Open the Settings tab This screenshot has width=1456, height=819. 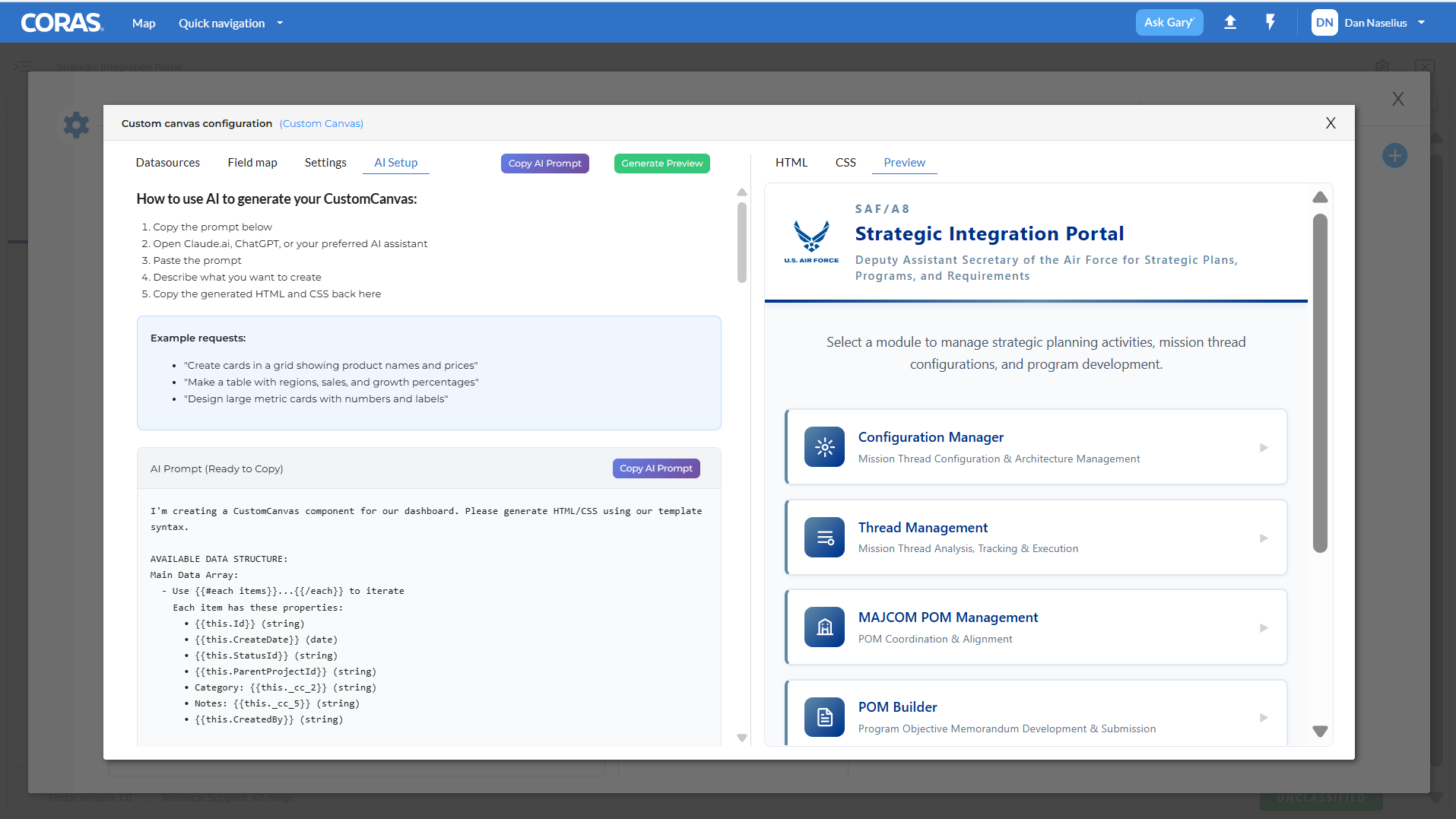(325, 163)
